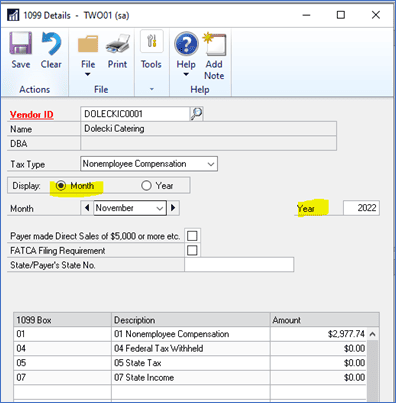This screenshot has width=396, height=403.
Task: Click the scroll up arrow in grid
Action: [373, 334]
